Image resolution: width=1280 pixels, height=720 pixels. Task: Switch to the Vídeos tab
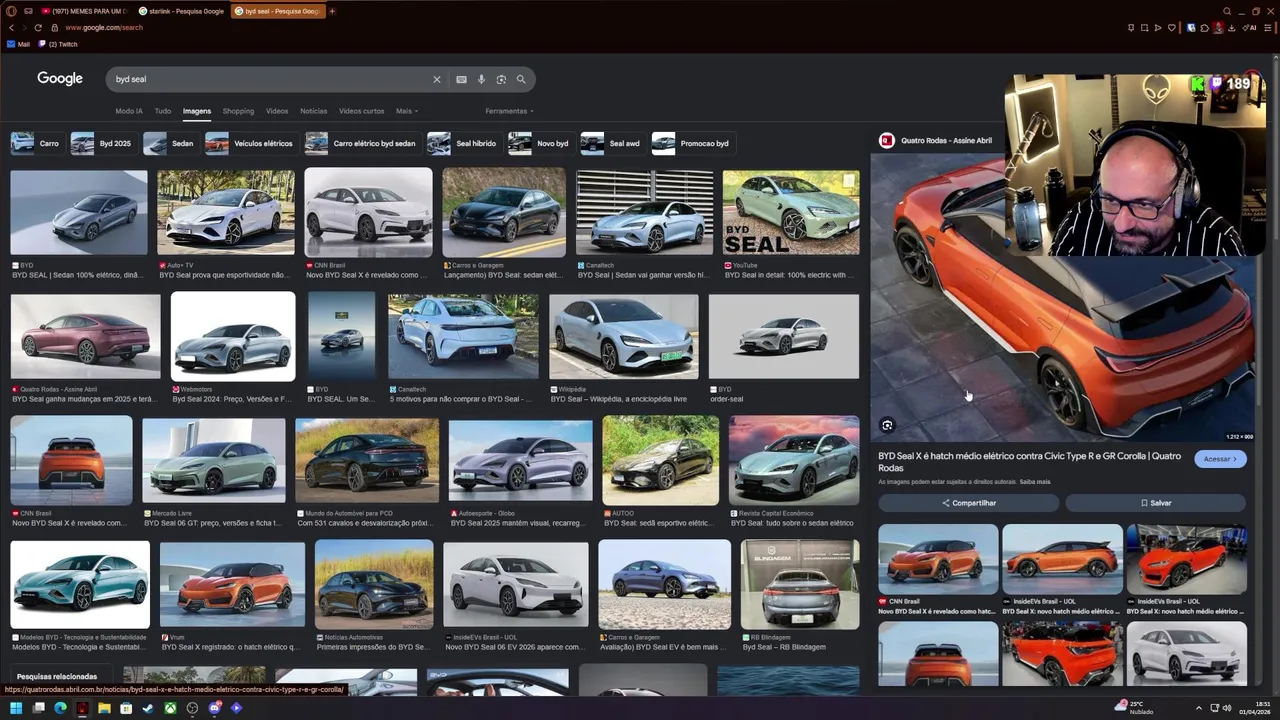coord(277,111)
